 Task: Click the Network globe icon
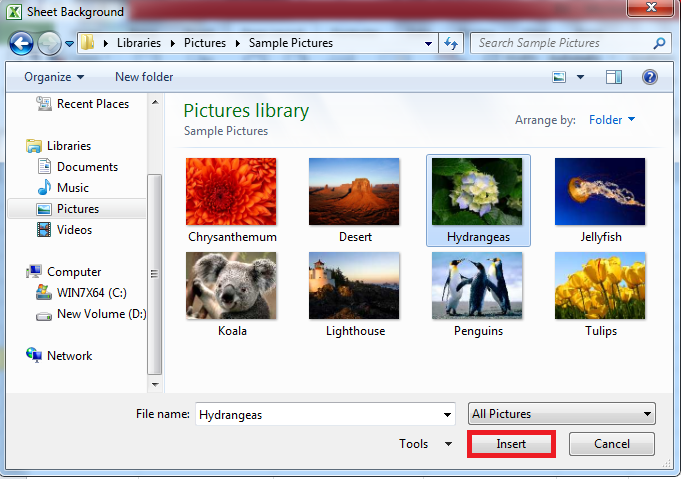[x=34, y=355]
